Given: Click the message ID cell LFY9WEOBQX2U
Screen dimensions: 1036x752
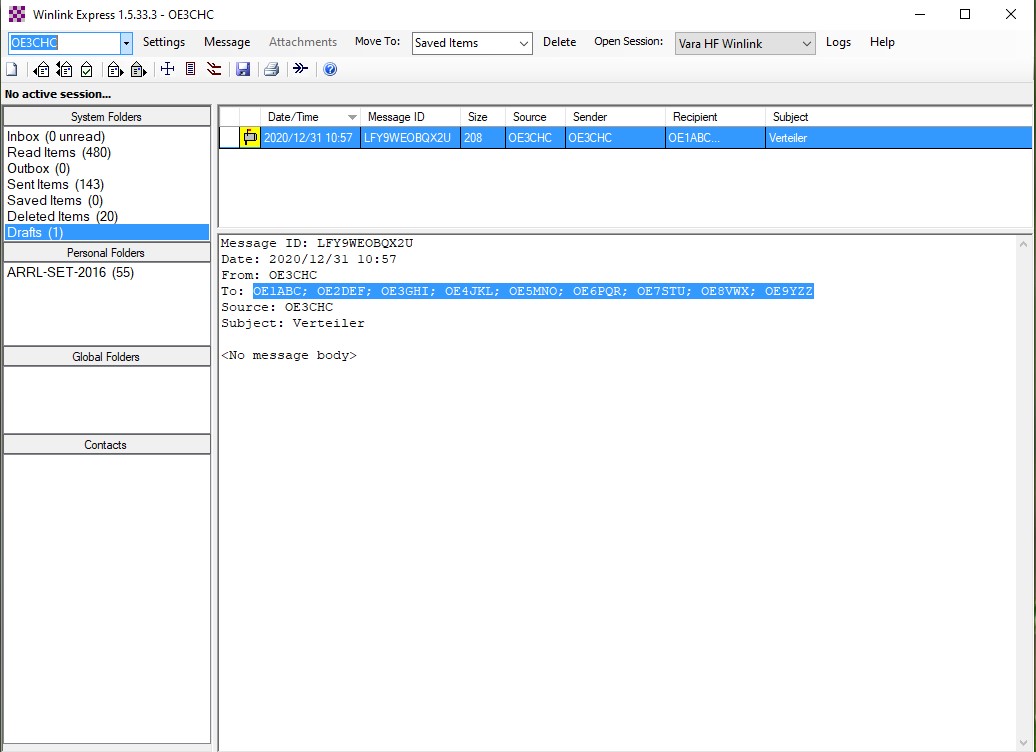Looking at the screenshot, I should pos(408,138).
